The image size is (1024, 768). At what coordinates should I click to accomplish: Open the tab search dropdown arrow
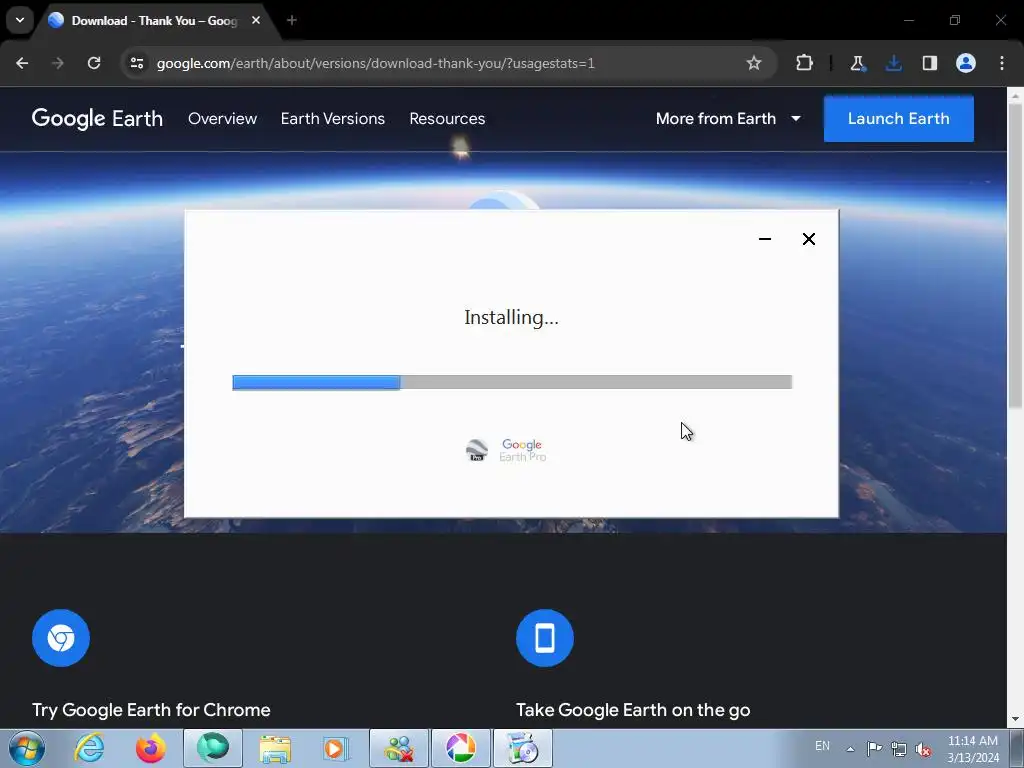point(20,20)
